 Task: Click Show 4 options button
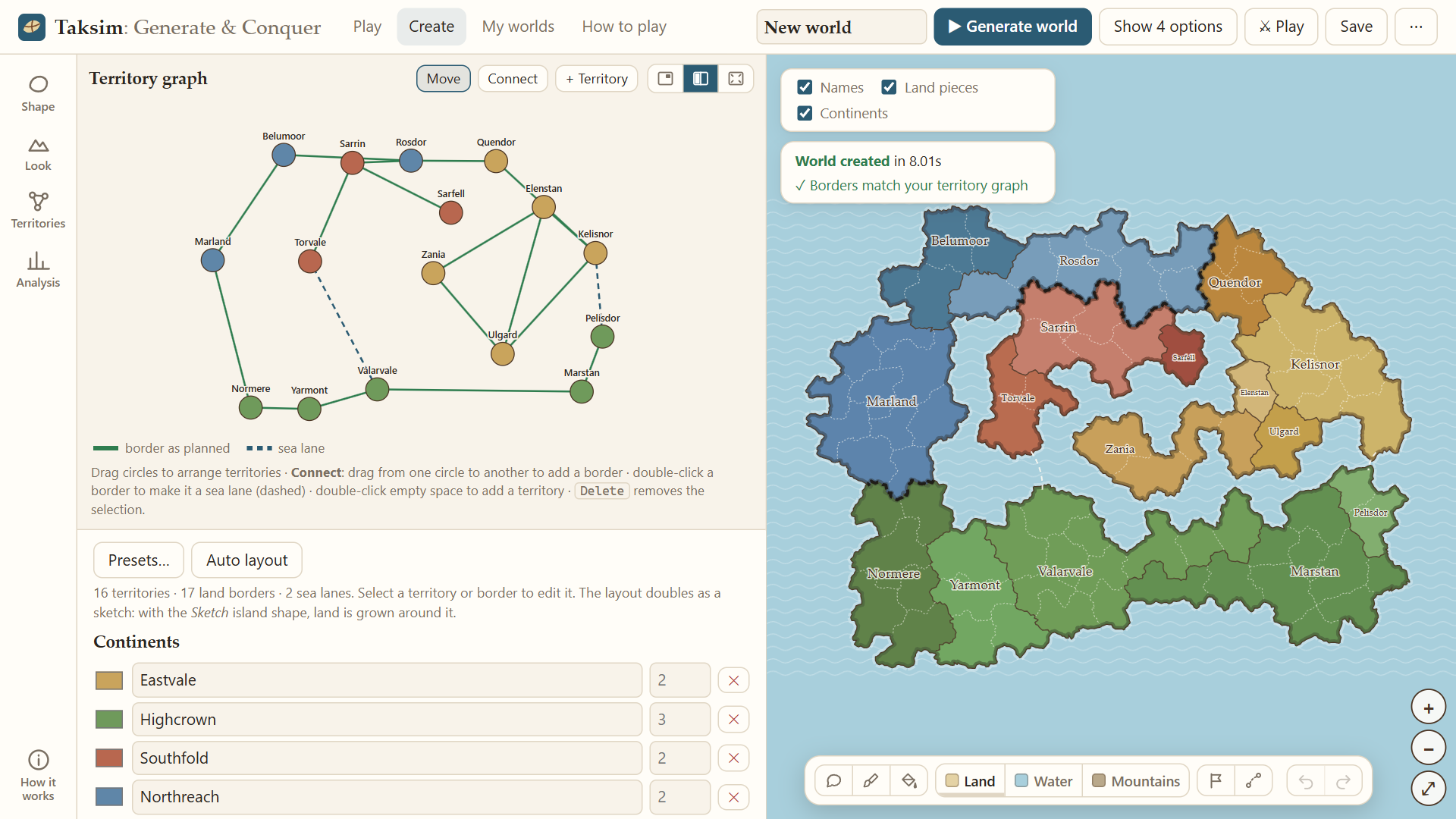[x=1168, y=27]
